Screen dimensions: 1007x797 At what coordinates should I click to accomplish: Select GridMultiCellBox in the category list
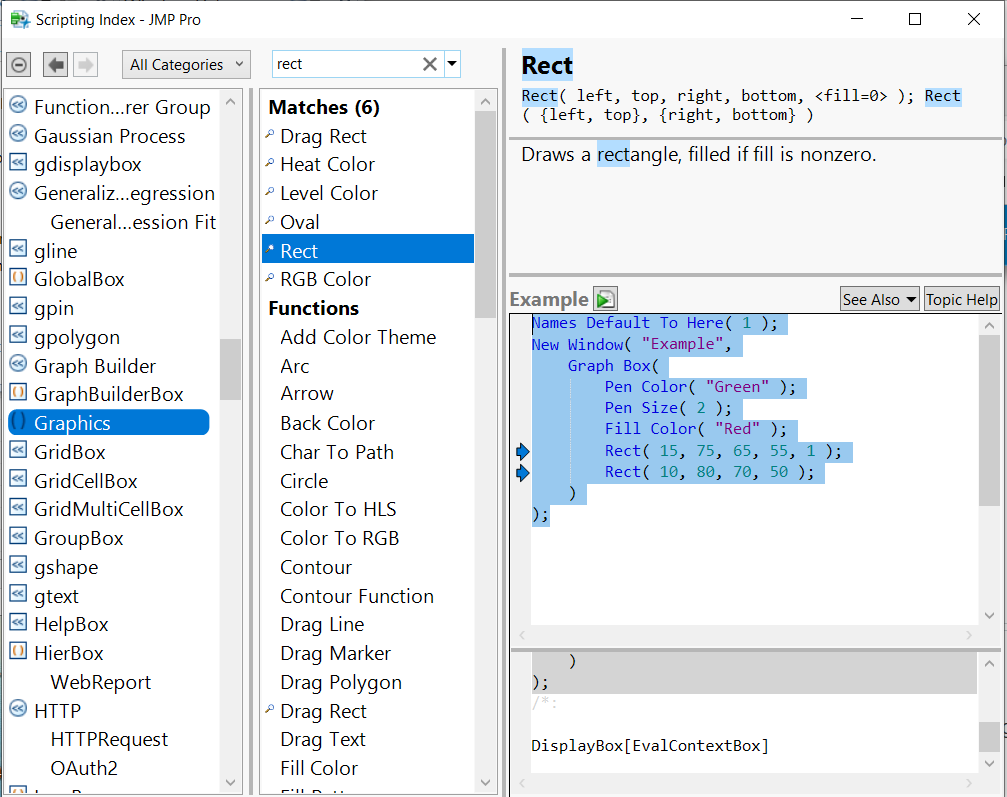(109, 509)
